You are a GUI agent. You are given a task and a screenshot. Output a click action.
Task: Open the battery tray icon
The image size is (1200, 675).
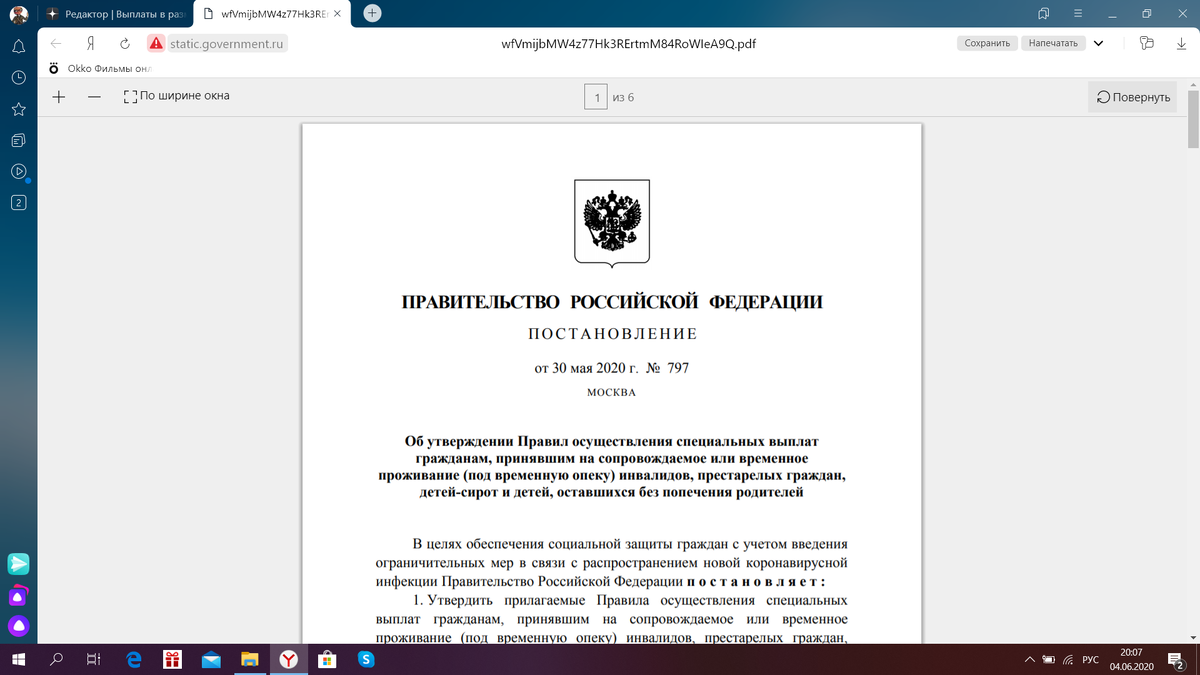(1049, 660)
